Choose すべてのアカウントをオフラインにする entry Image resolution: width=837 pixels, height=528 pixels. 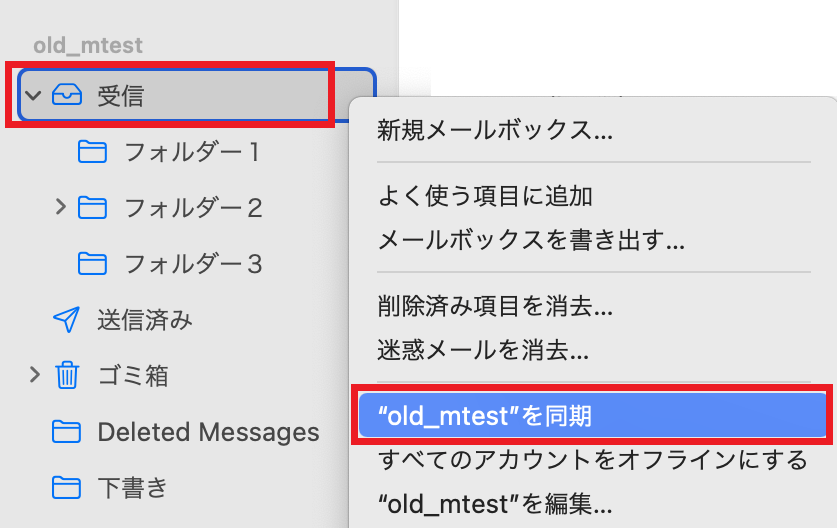click(x=594, y=460)
